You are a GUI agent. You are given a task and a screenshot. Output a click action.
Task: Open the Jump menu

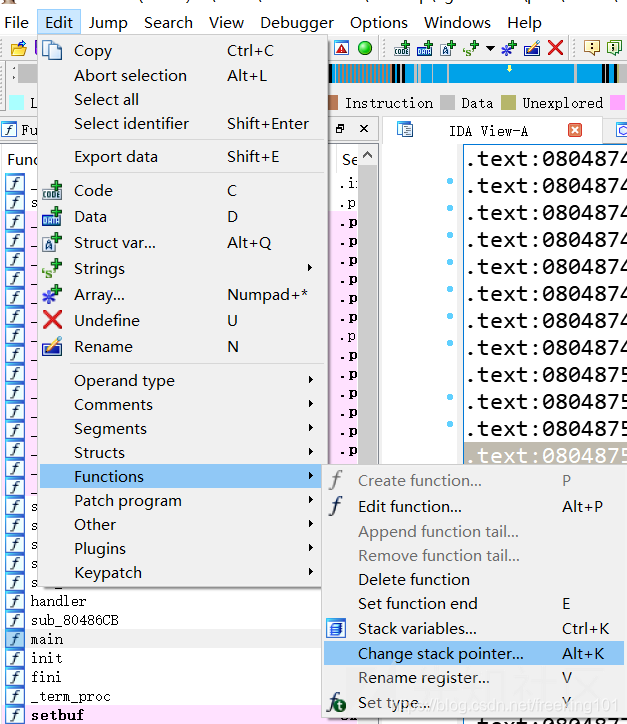coord(108,22)
